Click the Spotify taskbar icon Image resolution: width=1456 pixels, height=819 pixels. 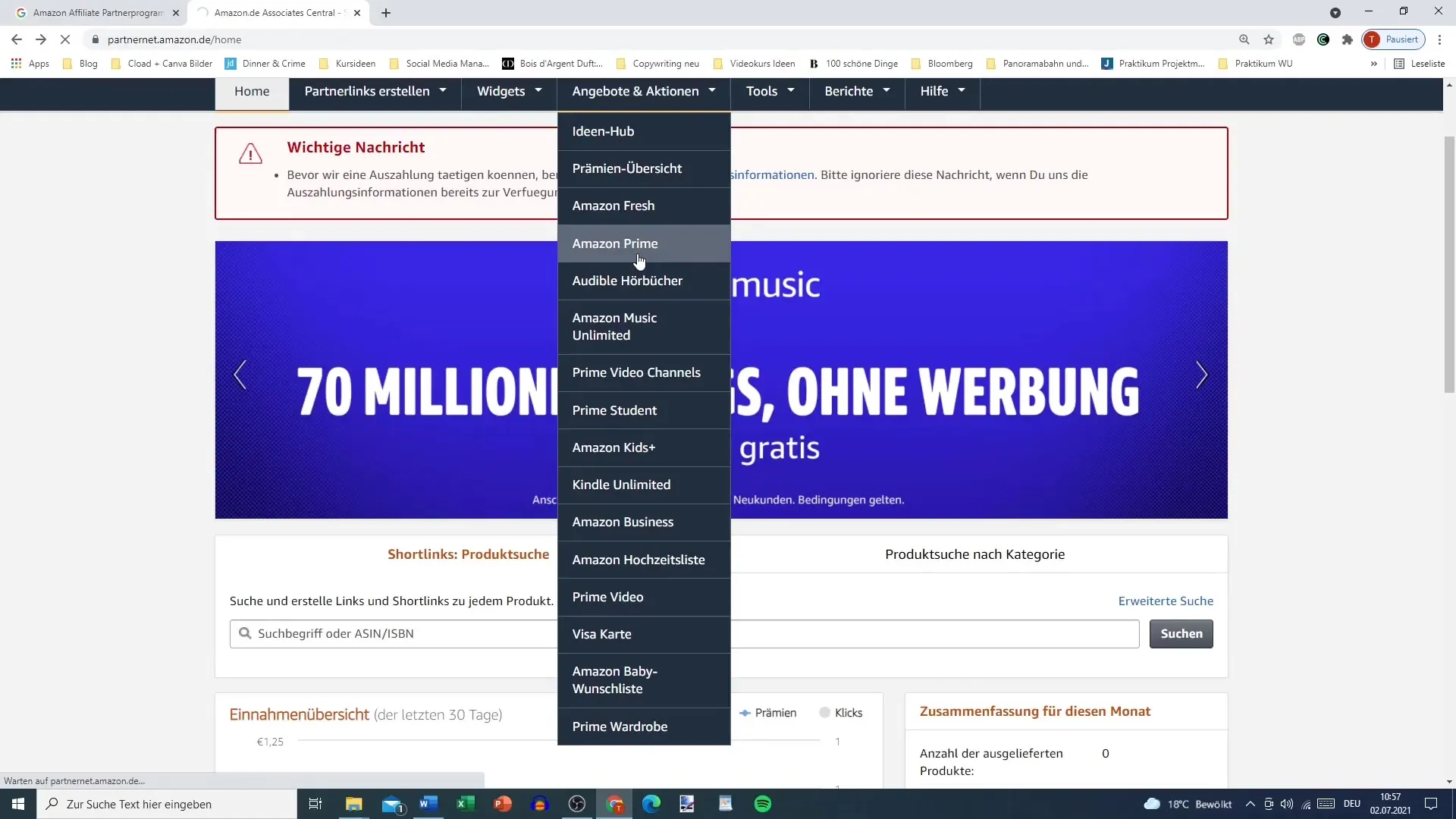[763, 803]
